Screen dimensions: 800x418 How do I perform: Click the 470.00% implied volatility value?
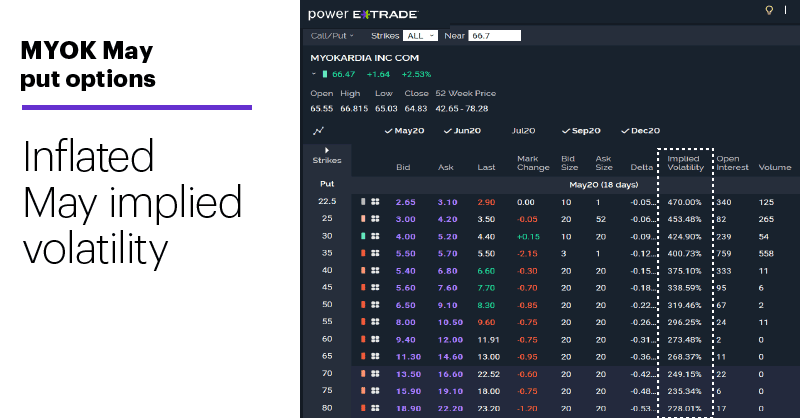tap(684, 202)
